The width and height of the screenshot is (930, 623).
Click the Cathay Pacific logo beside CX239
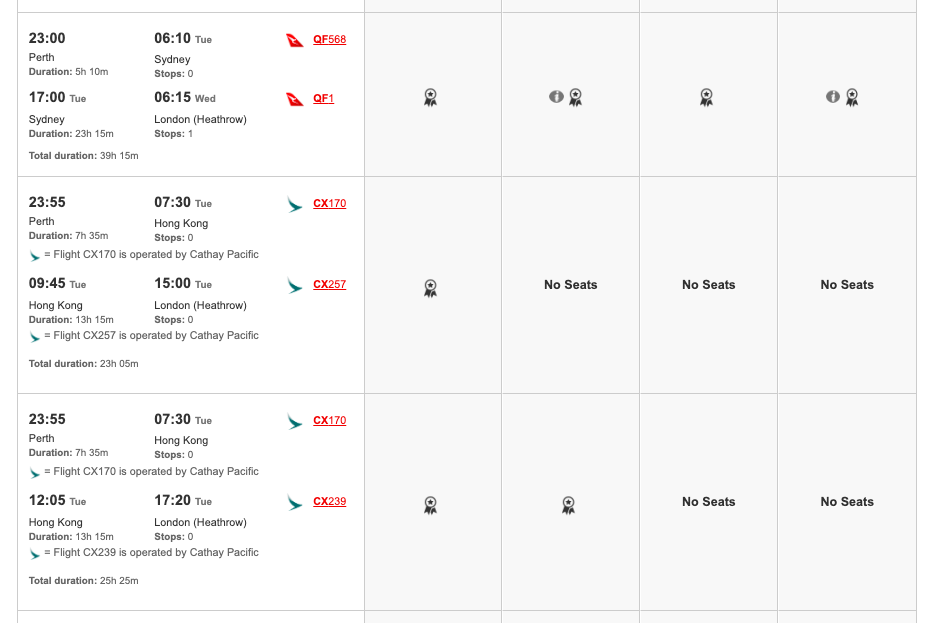pos(295,503)
